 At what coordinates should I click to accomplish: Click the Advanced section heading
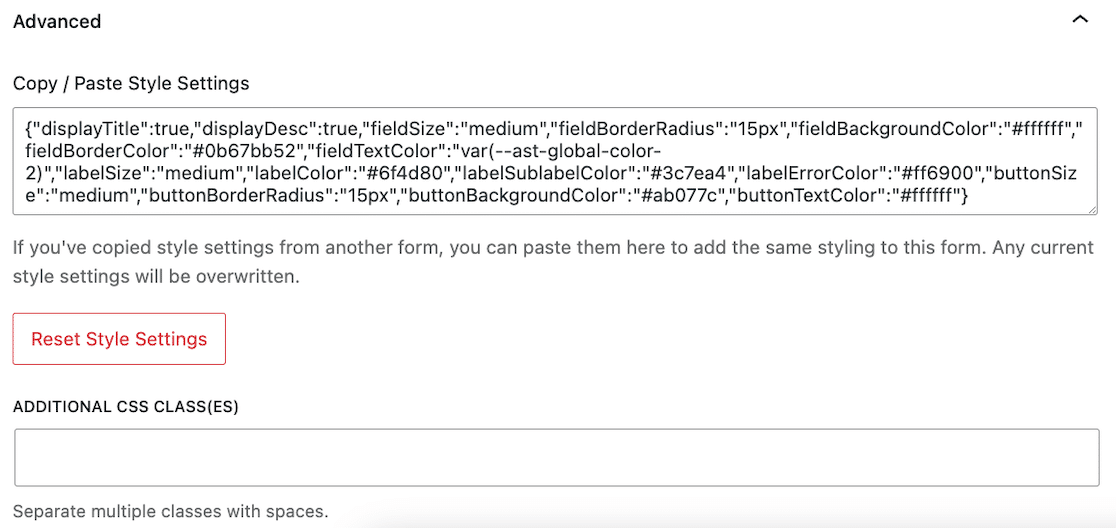[58, 22]
